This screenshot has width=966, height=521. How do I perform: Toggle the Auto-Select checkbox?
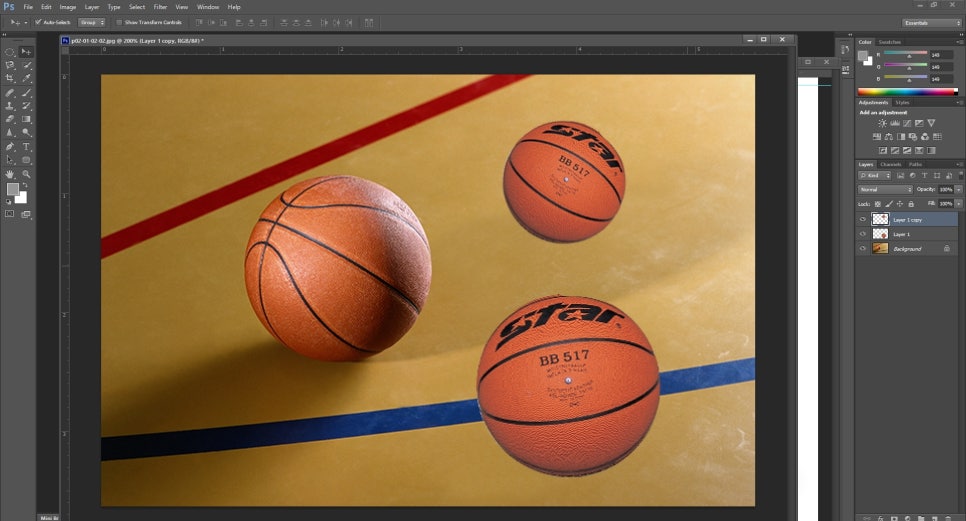pyautogui.click(x=38, y=22)
